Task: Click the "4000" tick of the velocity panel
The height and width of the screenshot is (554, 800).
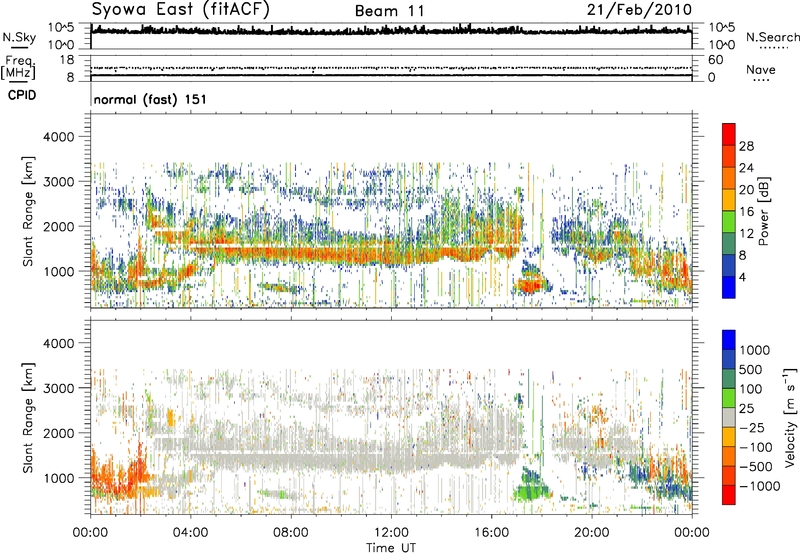Action: (x=58, y=343)
